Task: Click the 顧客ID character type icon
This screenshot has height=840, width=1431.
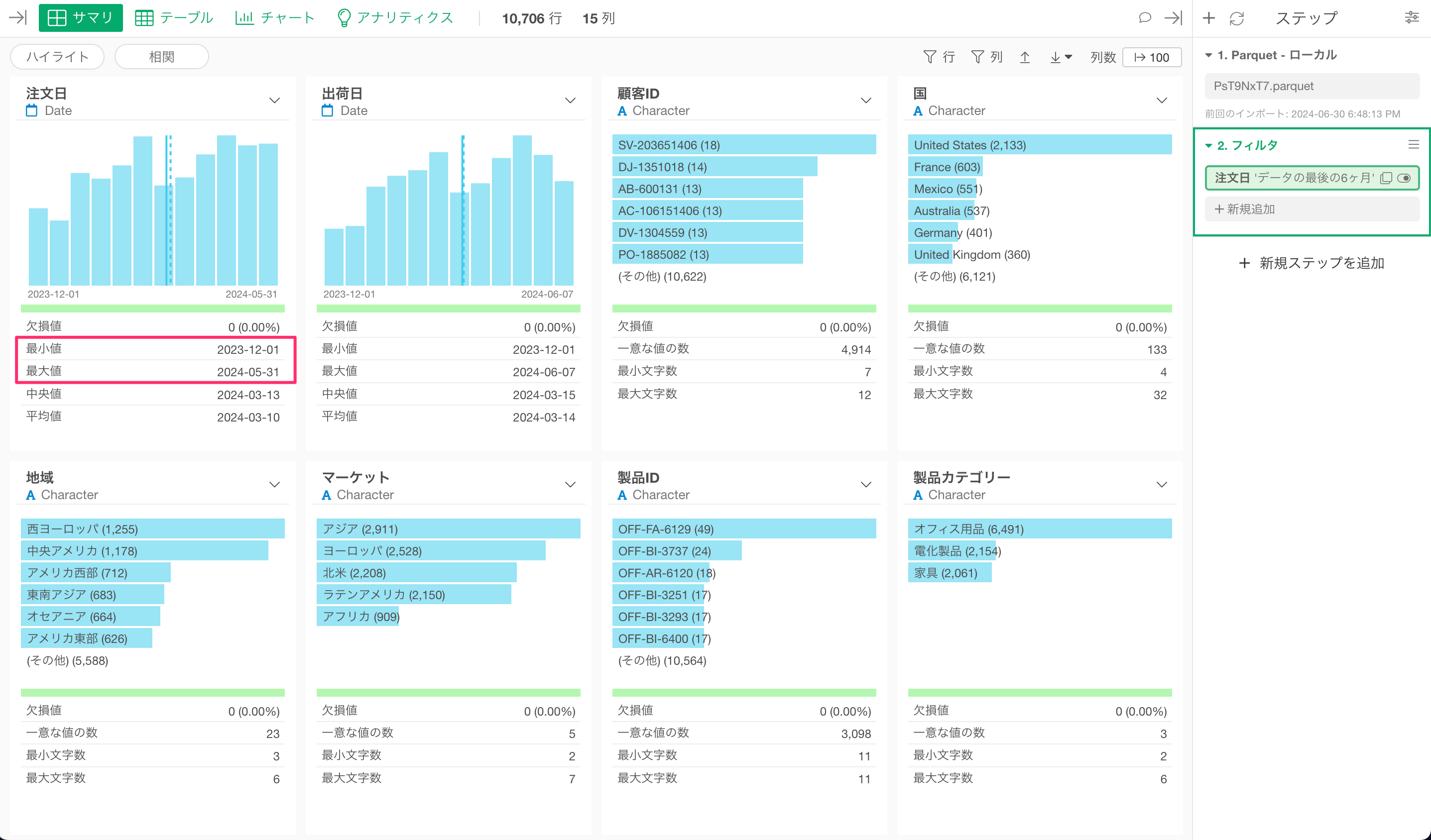Action: click(x=622, y=111)
